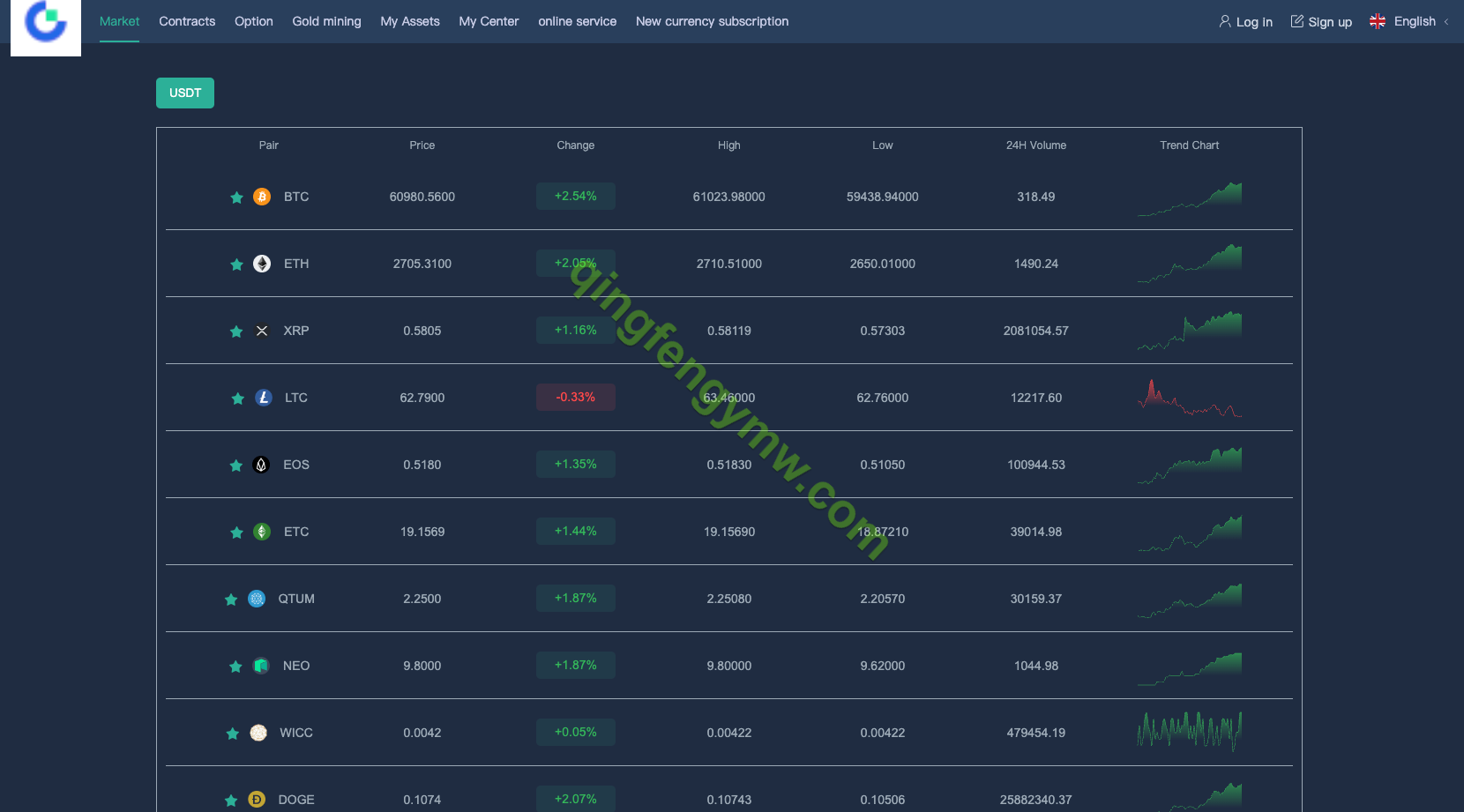The height and width of the screenshot is (812, 1464).
Task: Click BTC price 60980.5600
Action: [422, 197]
